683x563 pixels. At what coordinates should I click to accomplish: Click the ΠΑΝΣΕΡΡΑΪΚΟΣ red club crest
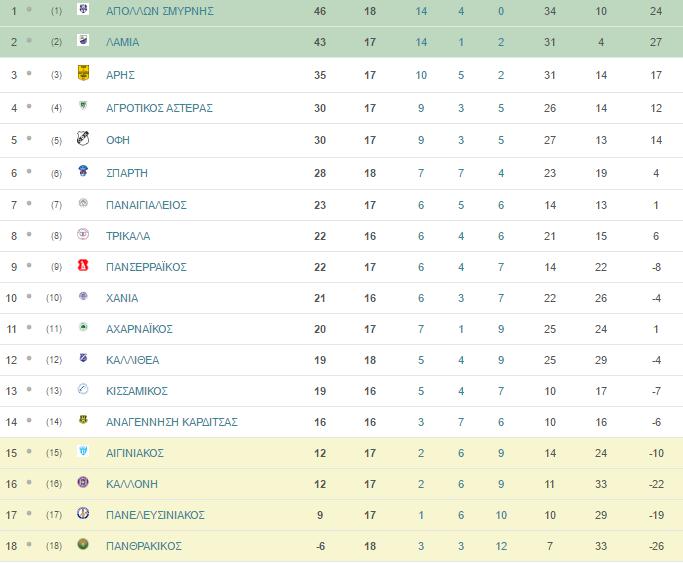coord(83,265)
